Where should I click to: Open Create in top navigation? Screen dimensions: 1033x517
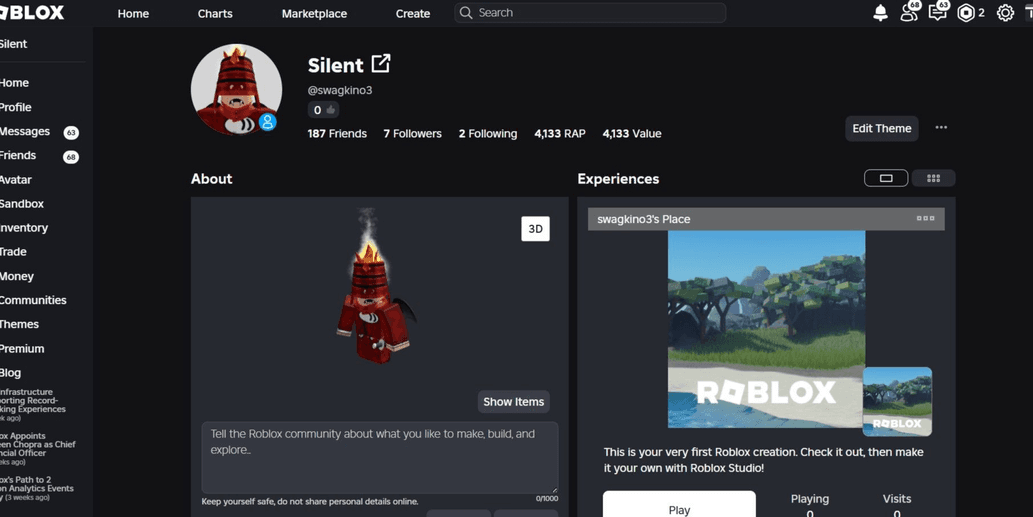pyautogui.click(x=413, y=13)
